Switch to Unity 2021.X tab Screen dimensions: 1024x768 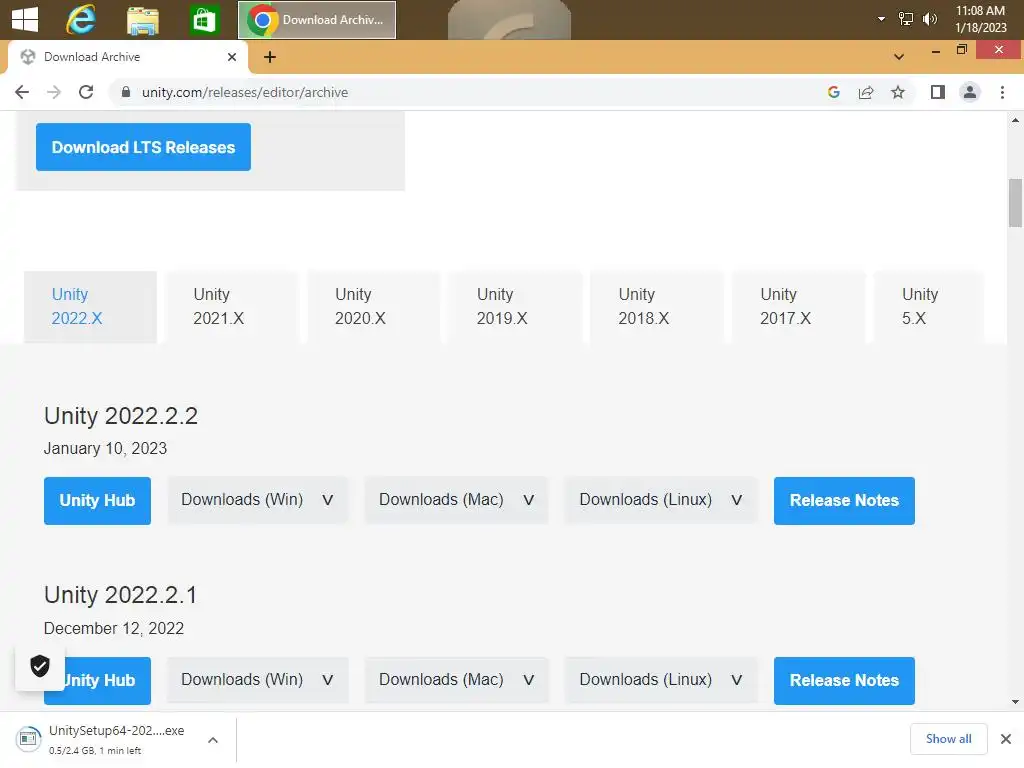[x=232, y=306]
